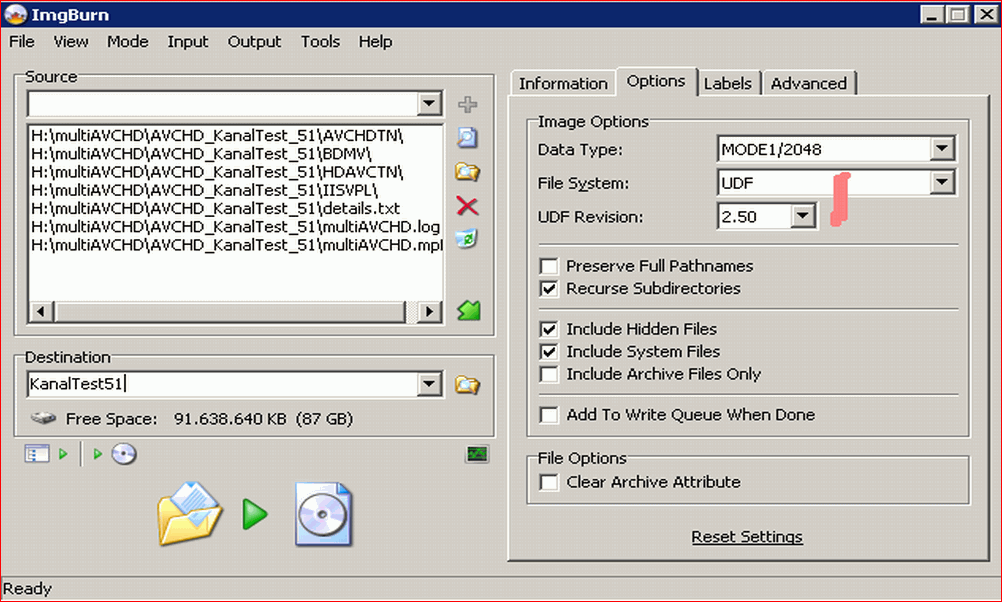Click the browse for a folder icon
The height and width of the screenshot is (602, 1002).
[x=467, y=172]
